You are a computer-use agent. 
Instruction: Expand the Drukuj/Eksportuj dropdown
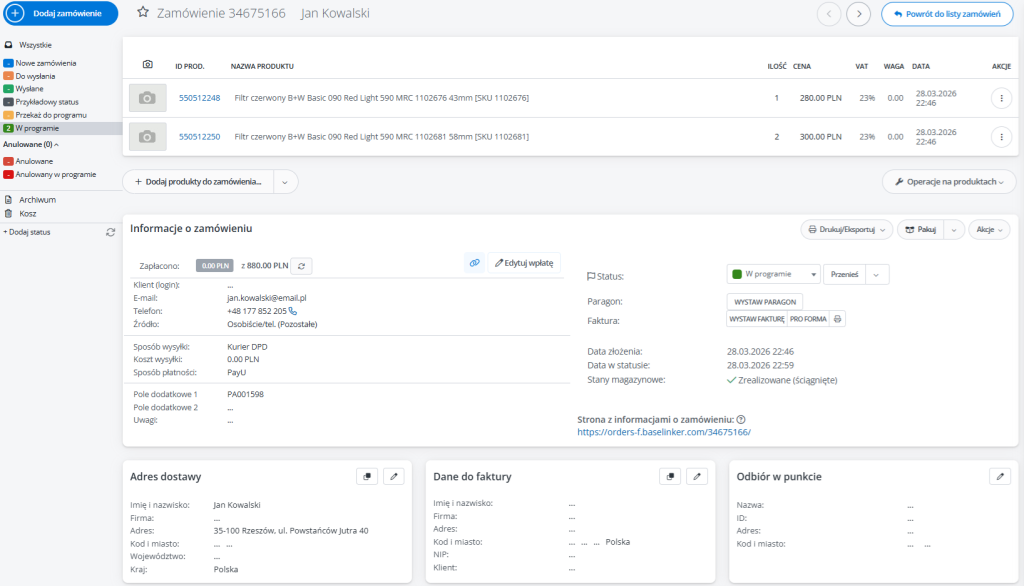coord(847,229)
